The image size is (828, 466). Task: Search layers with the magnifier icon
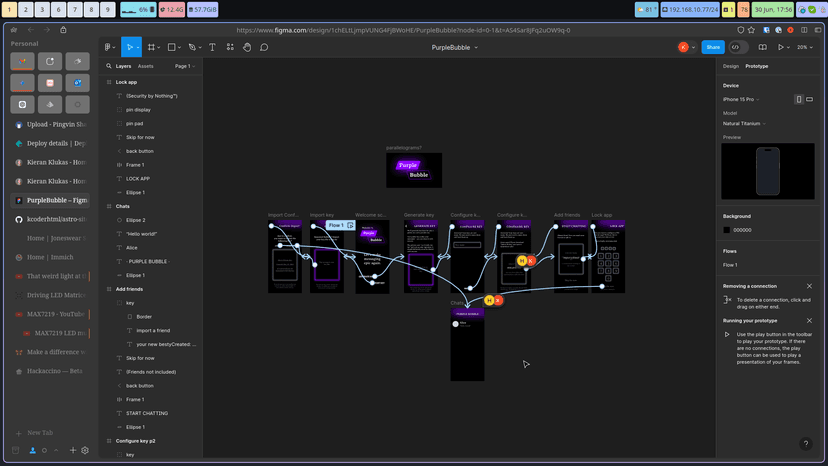[109, 66]
